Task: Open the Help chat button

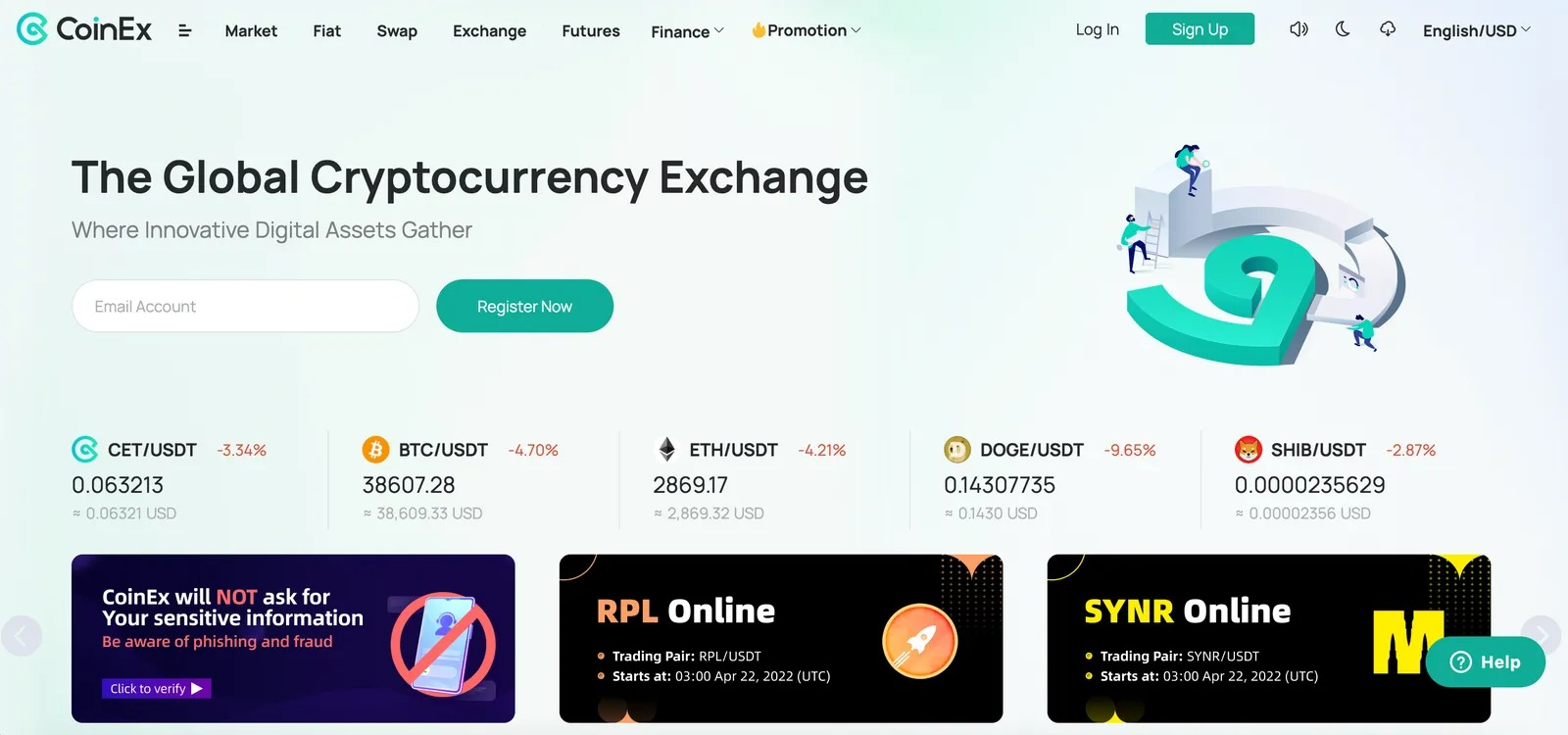Action: point(1486,661)
